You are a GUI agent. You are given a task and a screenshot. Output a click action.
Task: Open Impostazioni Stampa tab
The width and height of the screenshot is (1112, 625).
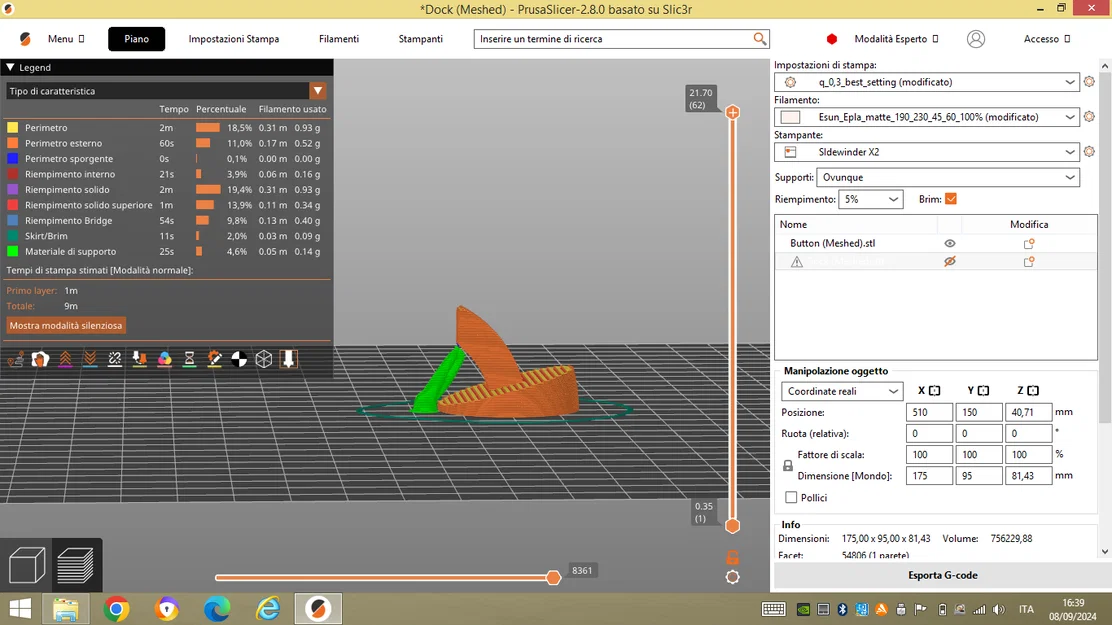233,39
